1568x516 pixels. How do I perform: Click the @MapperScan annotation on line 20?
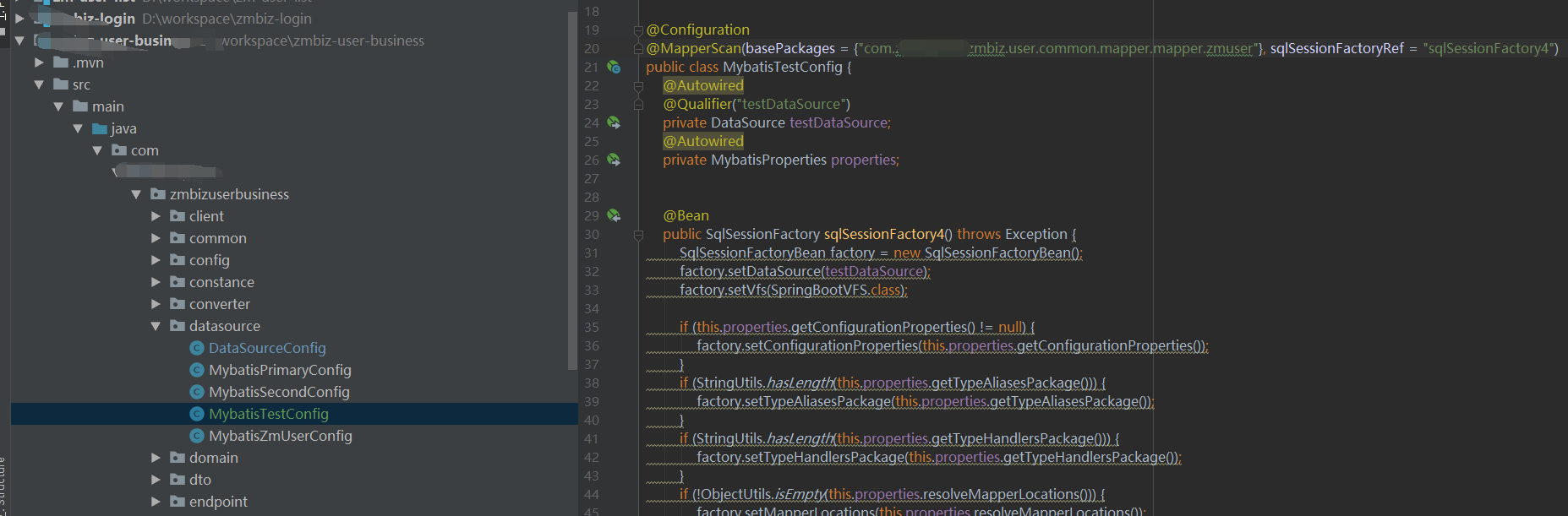[693, 48]
